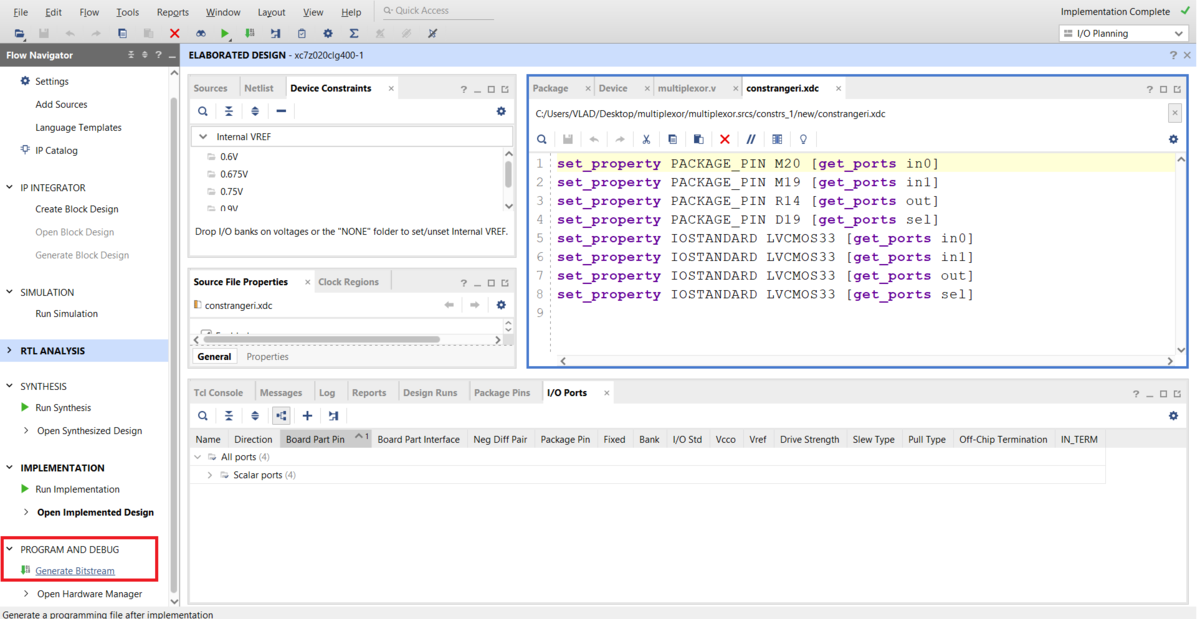This screenshot has width=1200, height=619.
Task: Expand all items in I/O Ports panel
Action: [254, 415]
